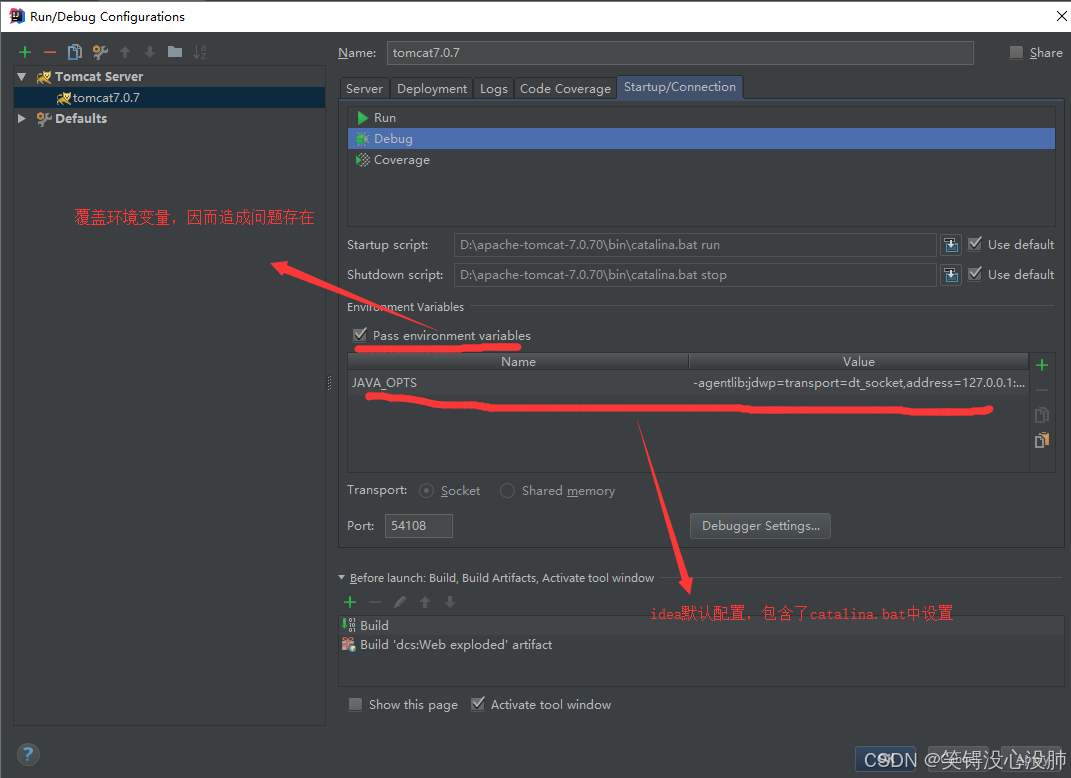The image size is (1071, 778).
Task: Select JAVA_OPTS name cell
Action: 518,383
